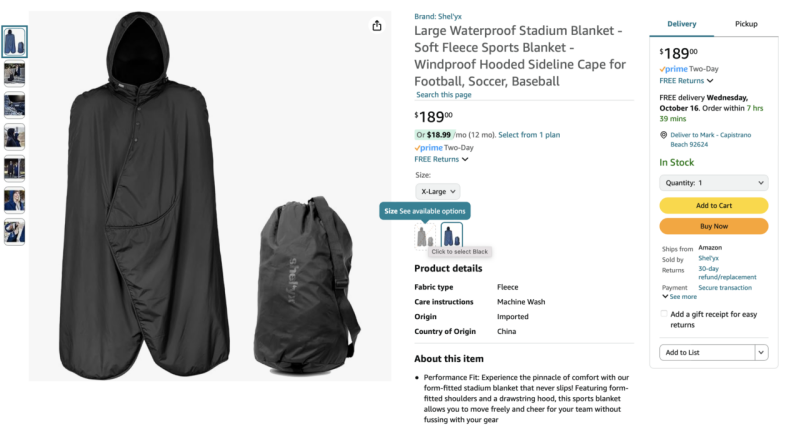The height and width of the screenshot is (427, 800).
Task: Click Select from 1 plan link
Action: pos(529,135)
